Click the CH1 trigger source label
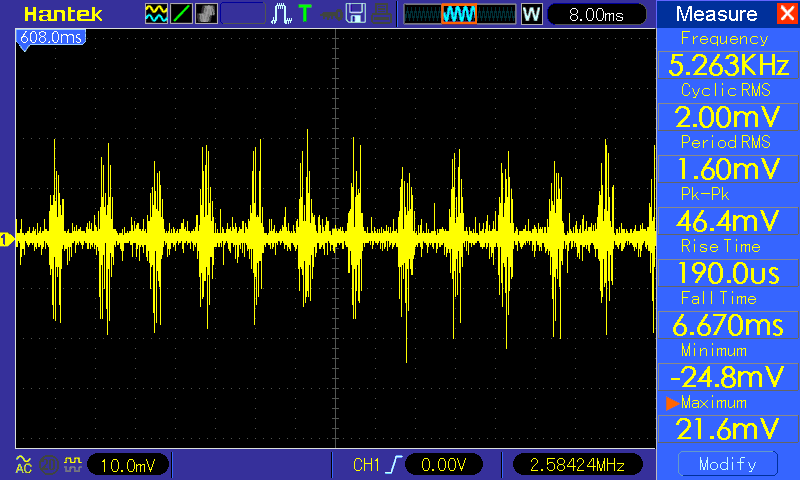 [x=366, y=465]
